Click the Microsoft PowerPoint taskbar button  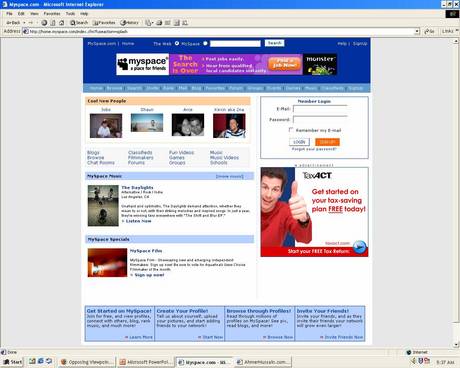point(146,362)
